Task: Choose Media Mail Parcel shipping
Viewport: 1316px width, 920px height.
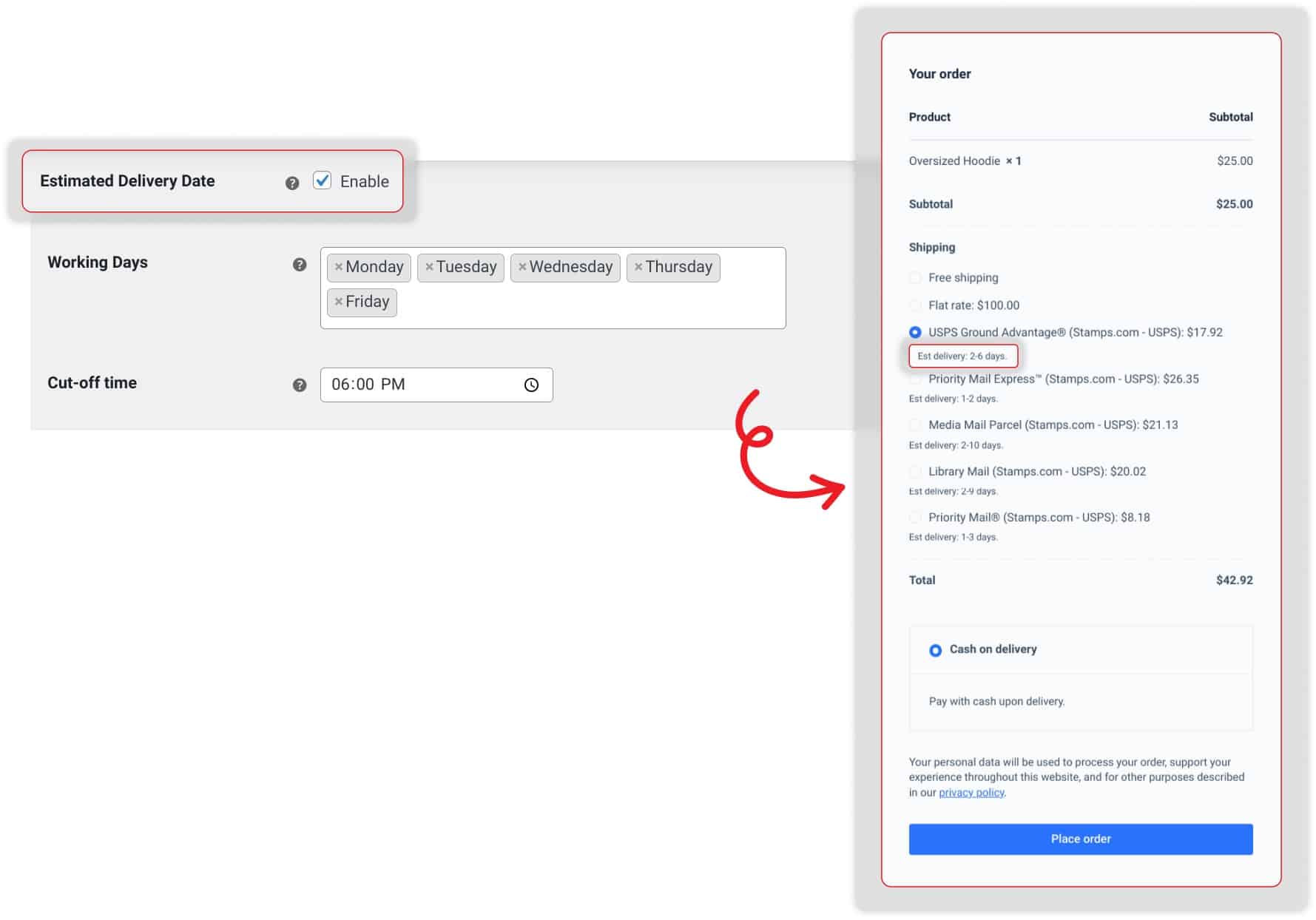Action: click(x=914, y=425)
